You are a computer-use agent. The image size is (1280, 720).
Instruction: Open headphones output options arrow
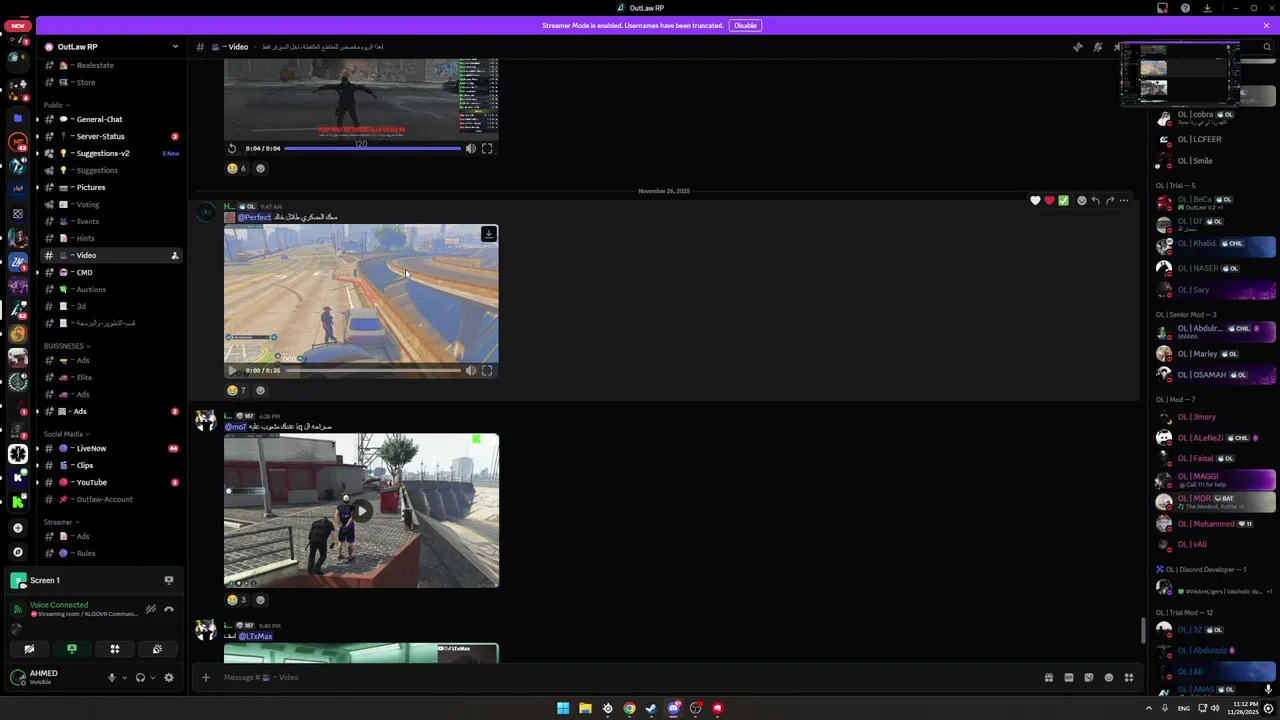coord(152,677)
